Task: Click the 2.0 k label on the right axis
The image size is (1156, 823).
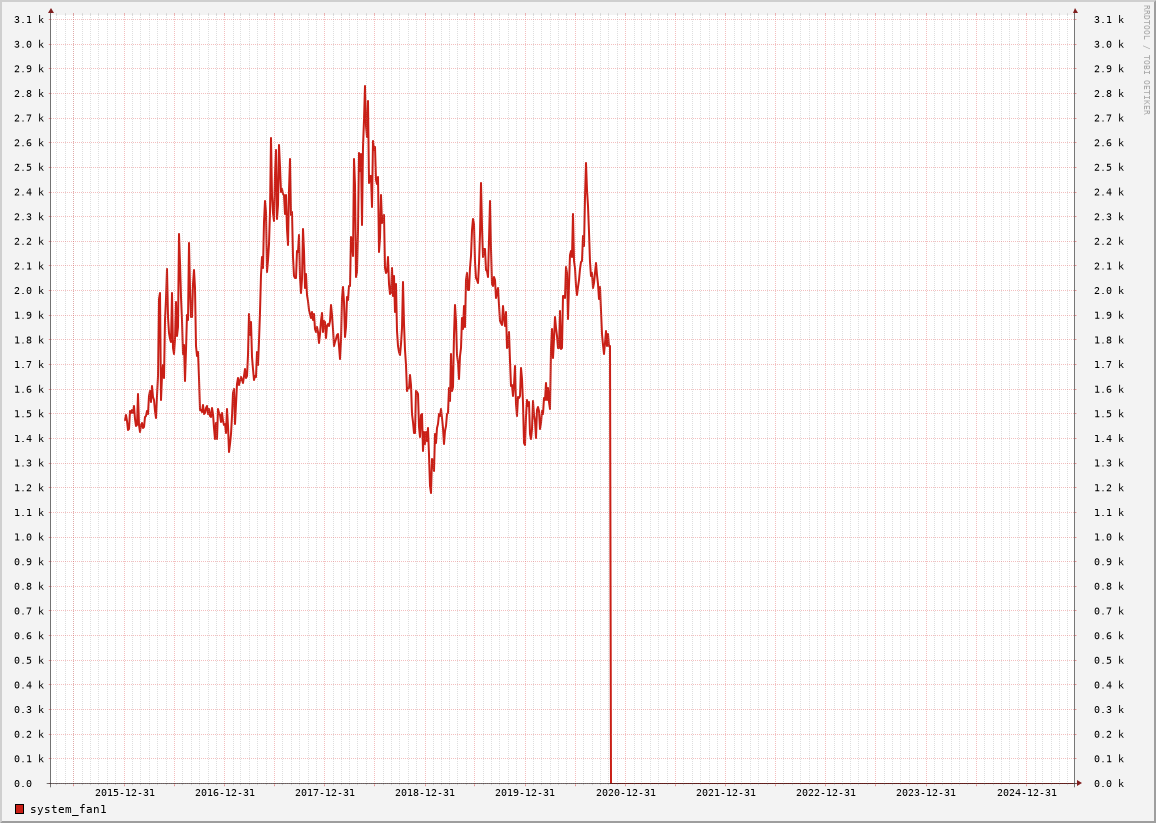Action: [x=1108, y=291]
